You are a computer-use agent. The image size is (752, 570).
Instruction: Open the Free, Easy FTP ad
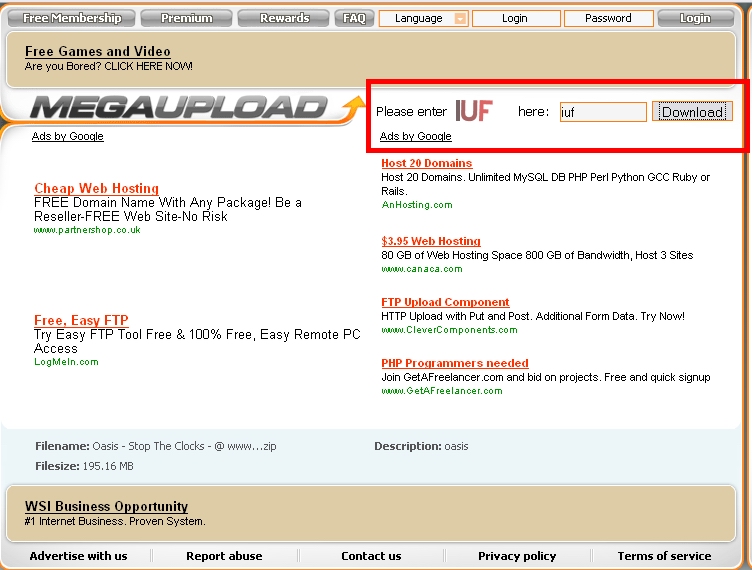81,320
